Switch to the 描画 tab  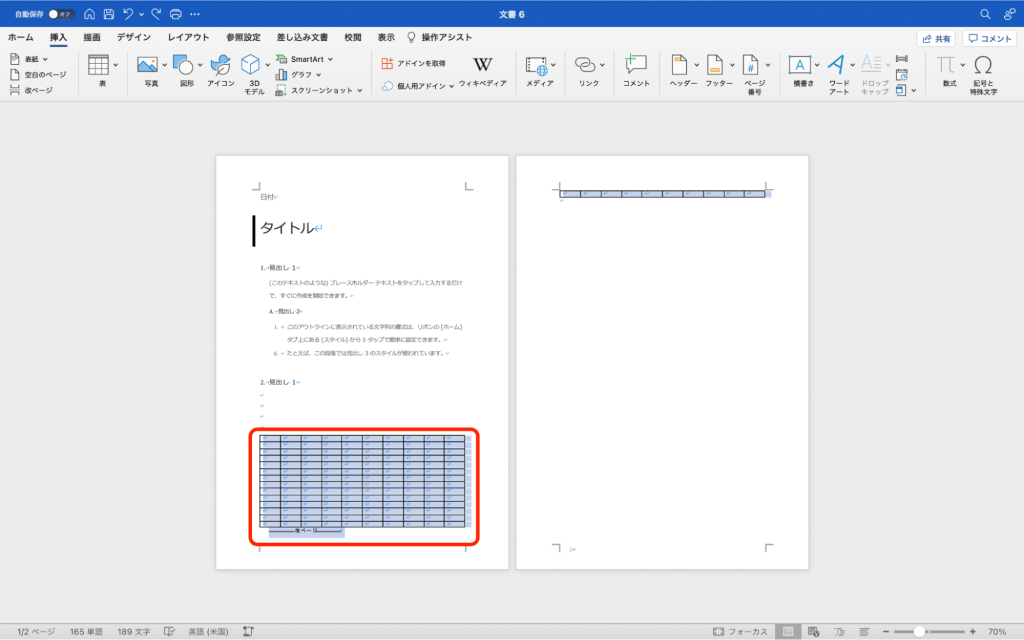[92, 37]
